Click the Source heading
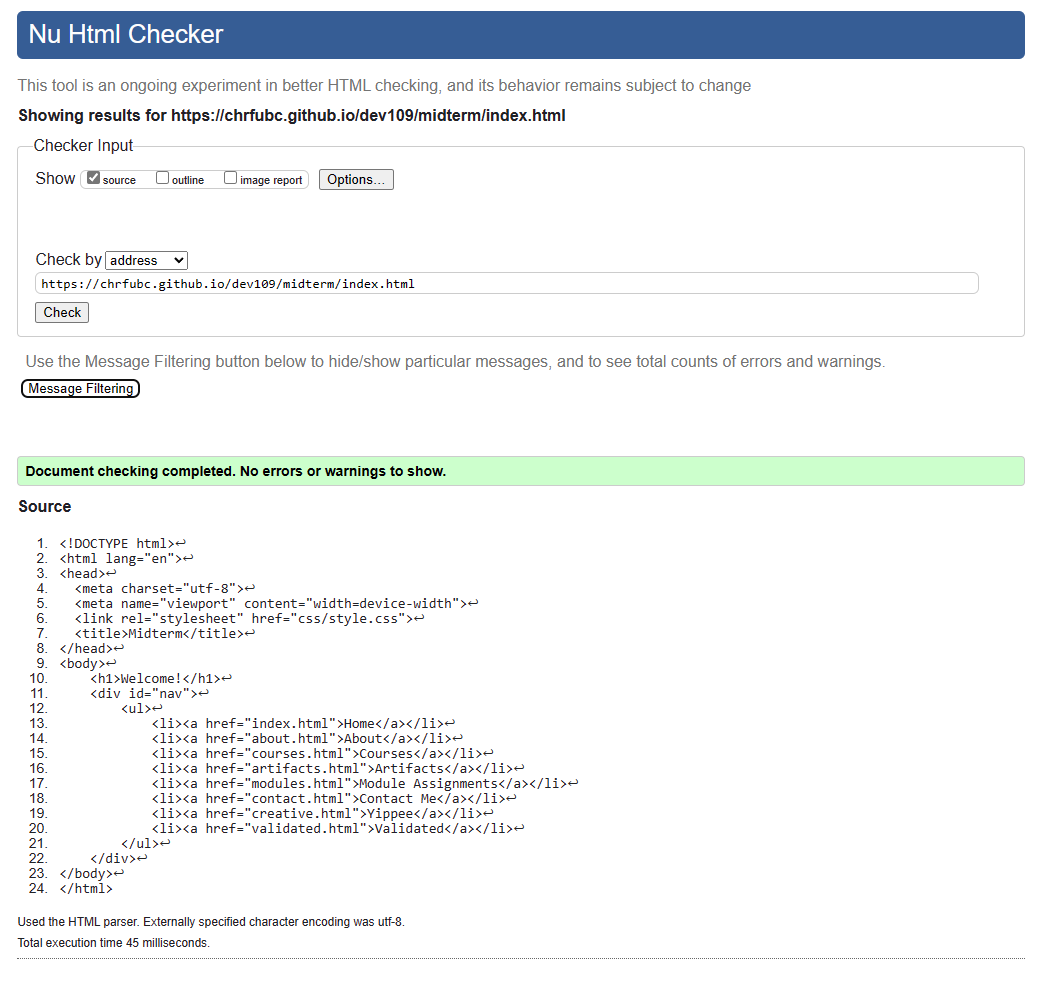This screenshot has width=1041, height=981. [x=44, y=506]
